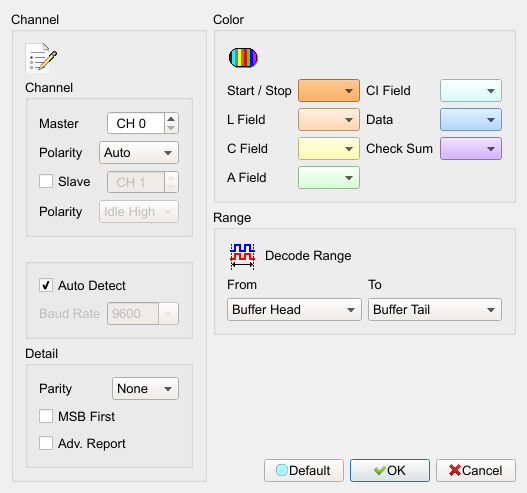This screenshot has width=527, height=493.
Task: Pick the C Field yellow color swatch
Action: pyautogui.click(x=329, y=149)
